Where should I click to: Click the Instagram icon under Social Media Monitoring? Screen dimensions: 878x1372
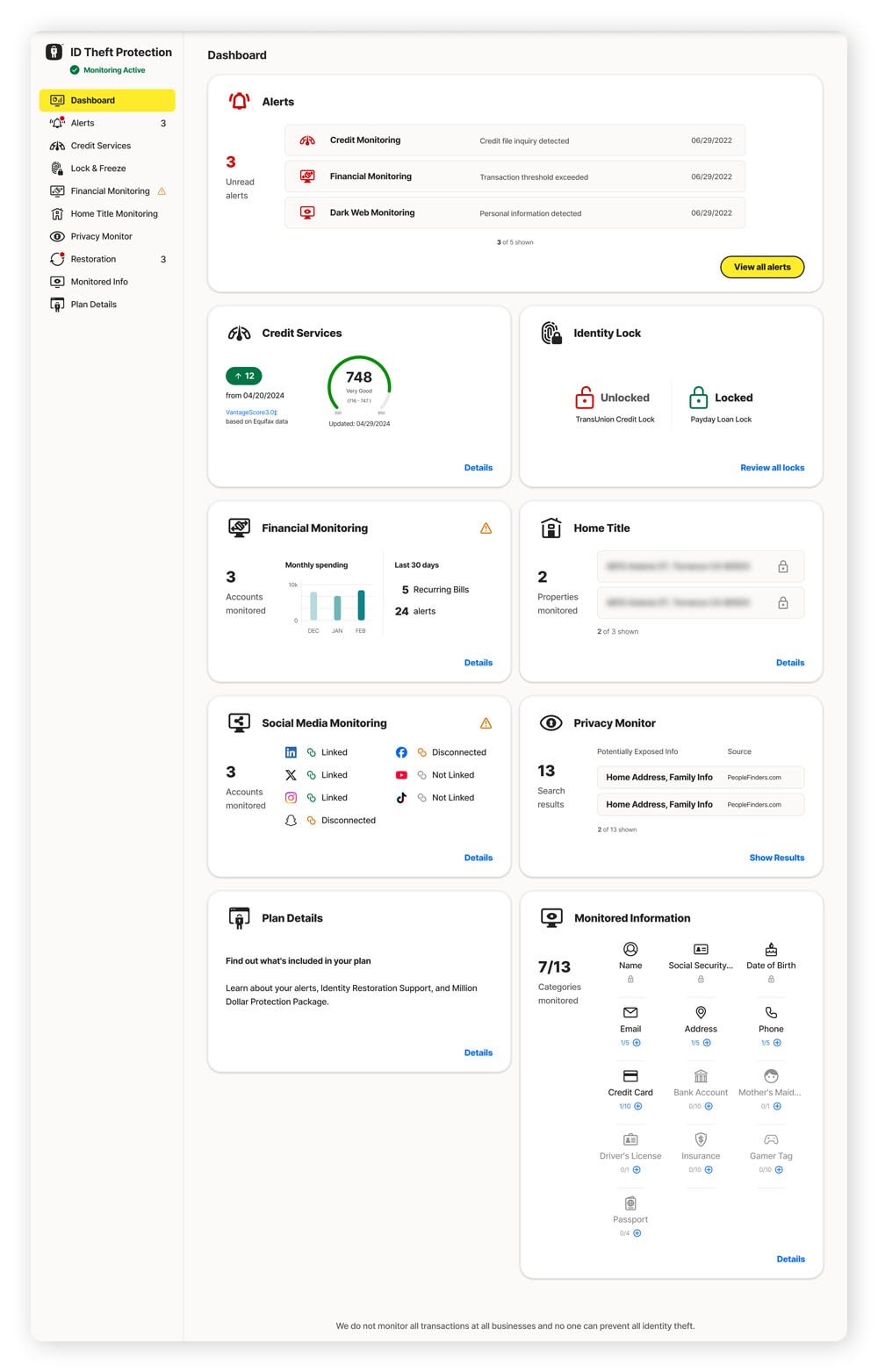291,797
